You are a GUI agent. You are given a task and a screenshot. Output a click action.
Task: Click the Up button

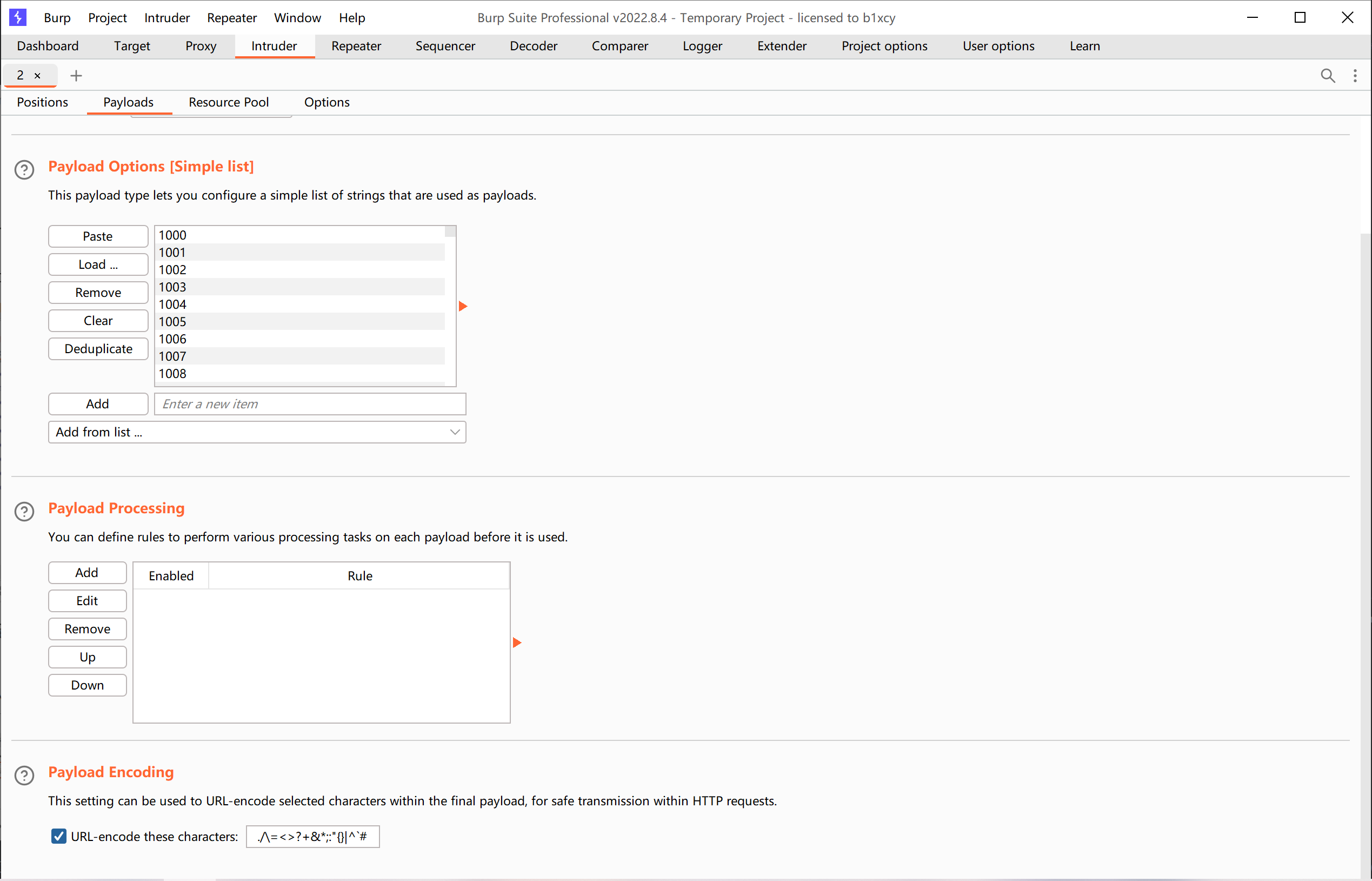point(88,657)
